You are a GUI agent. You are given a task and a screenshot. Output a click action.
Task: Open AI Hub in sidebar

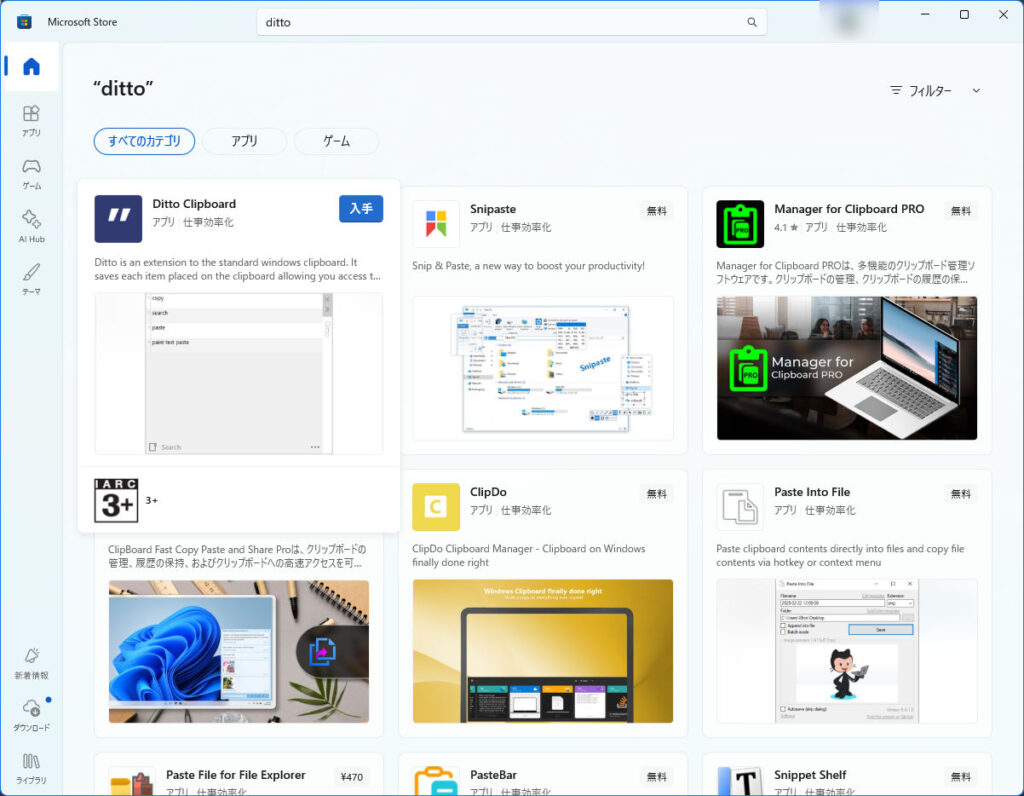click(31, 227)
